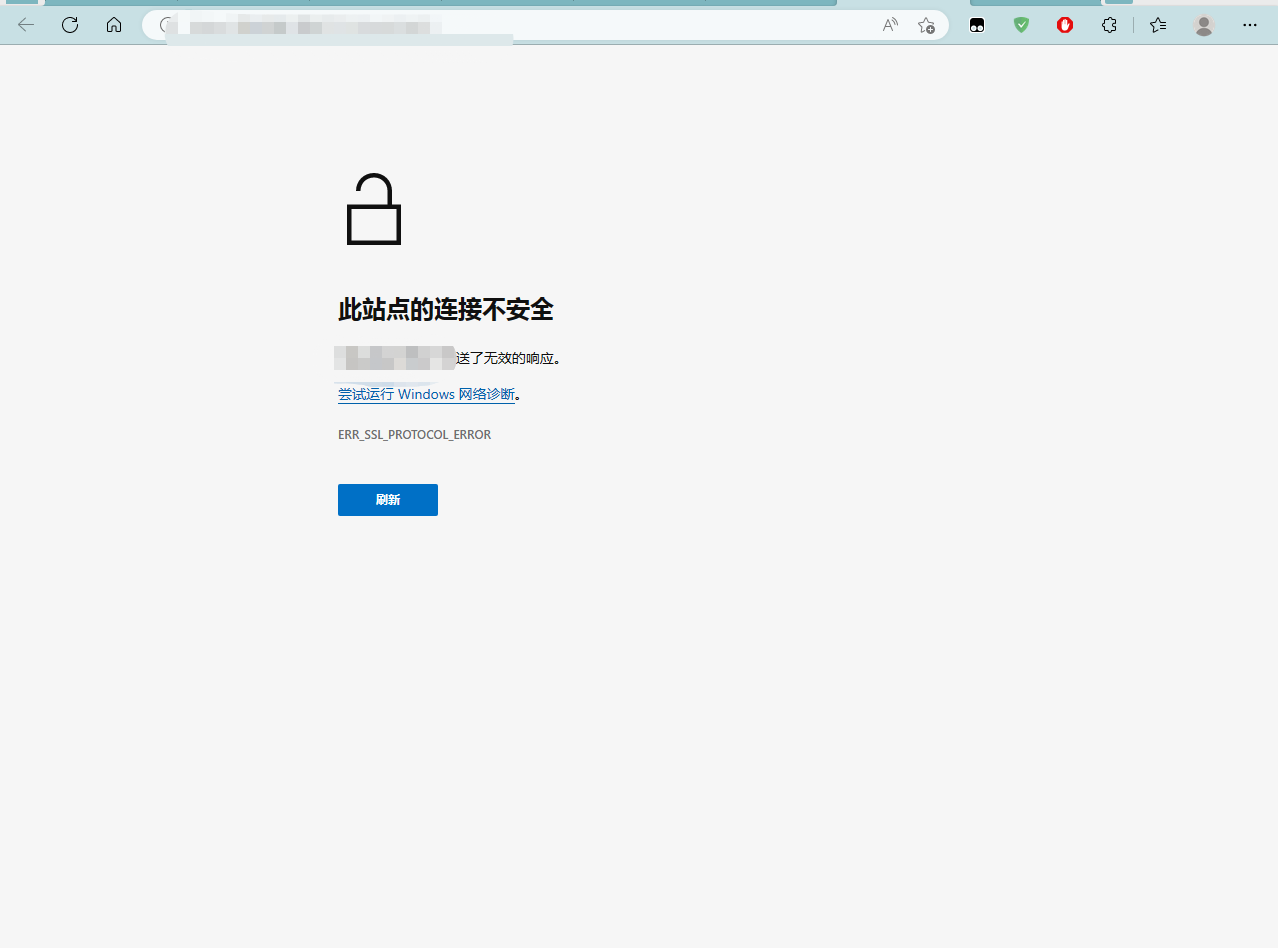Open the AdGuard shield extension
The image size is (1278, 948).
1021,25
